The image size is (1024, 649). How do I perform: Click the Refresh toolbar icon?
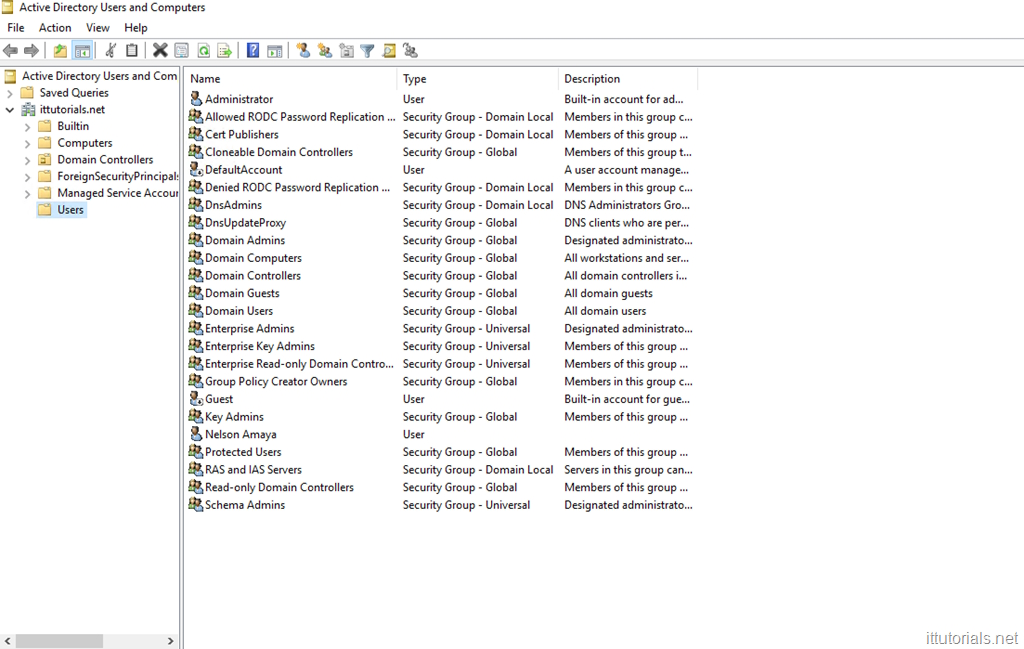tap(203, 50)
